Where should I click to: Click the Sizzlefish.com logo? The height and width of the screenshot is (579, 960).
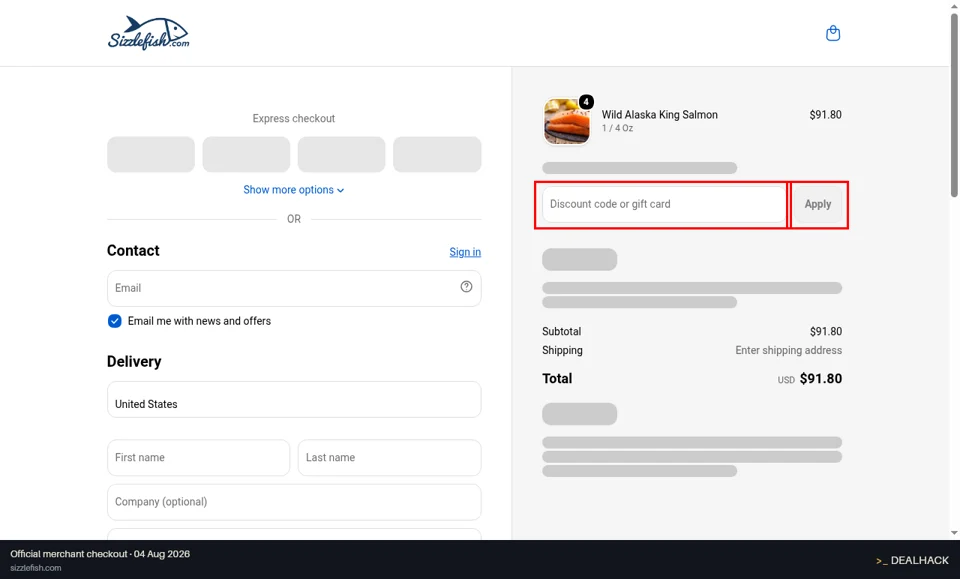(x=149, y=33)
